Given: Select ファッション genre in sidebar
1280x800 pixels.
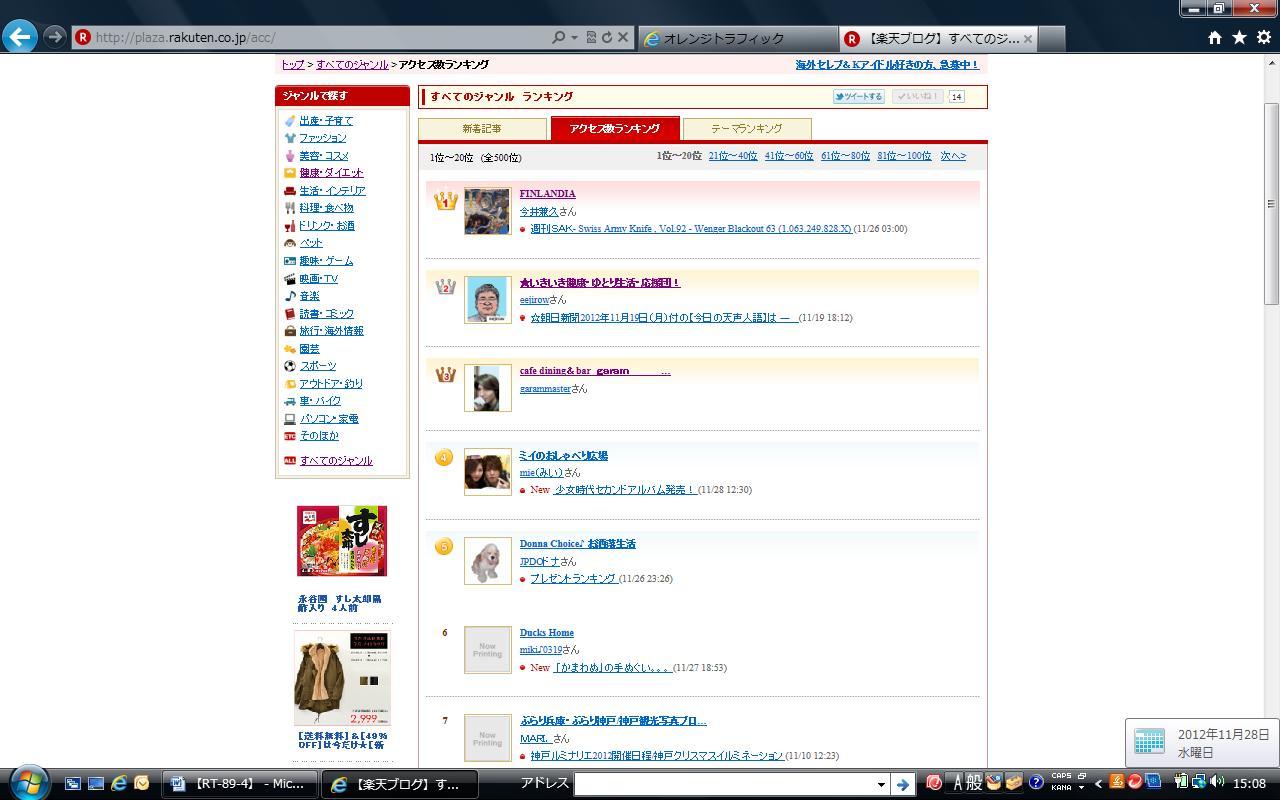Looking at the screenshot, I should (322, 138).
